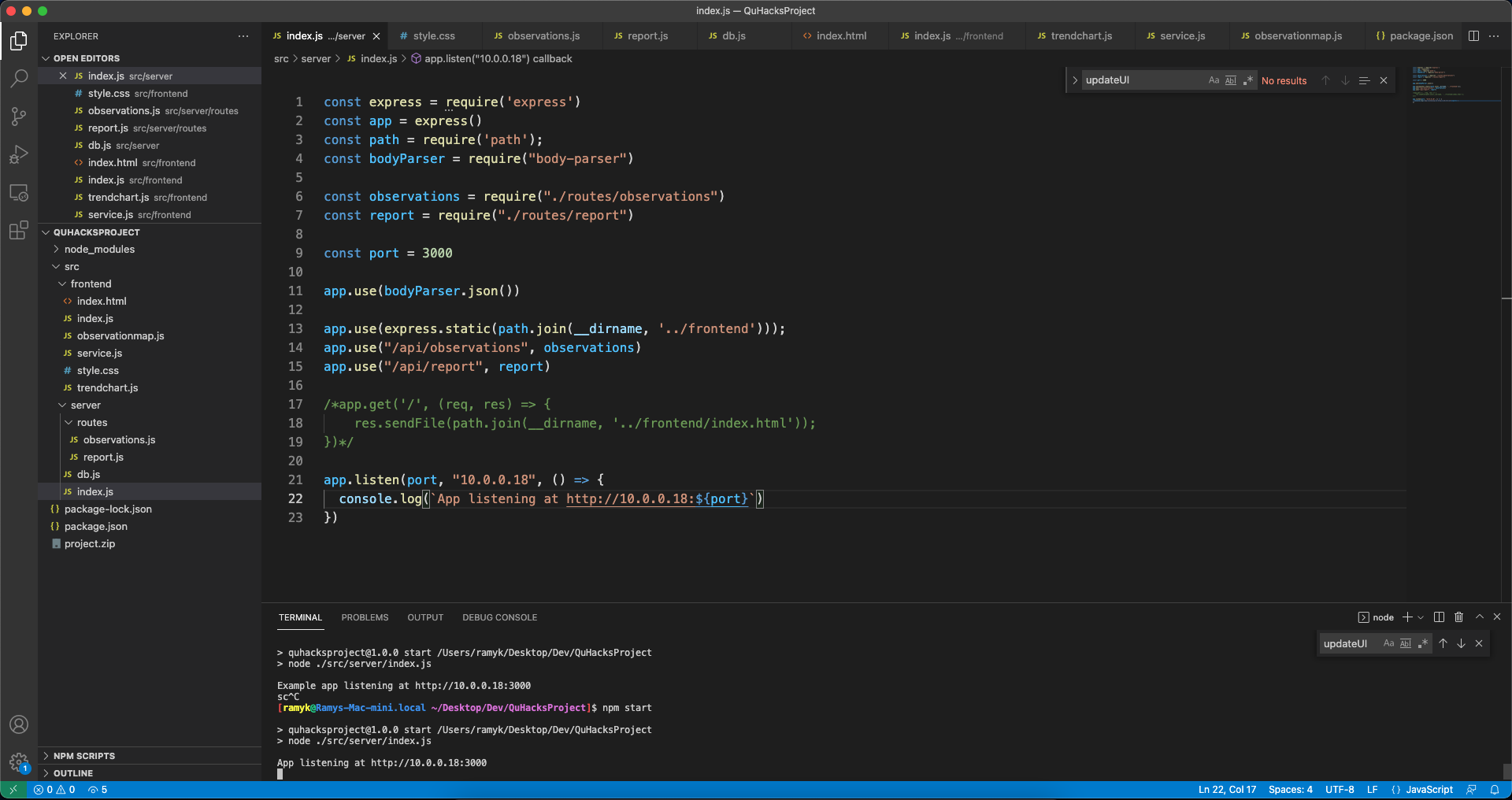Toggle Match Whole Word in terminal find

pyautogui.click(x=1406, y=643)
